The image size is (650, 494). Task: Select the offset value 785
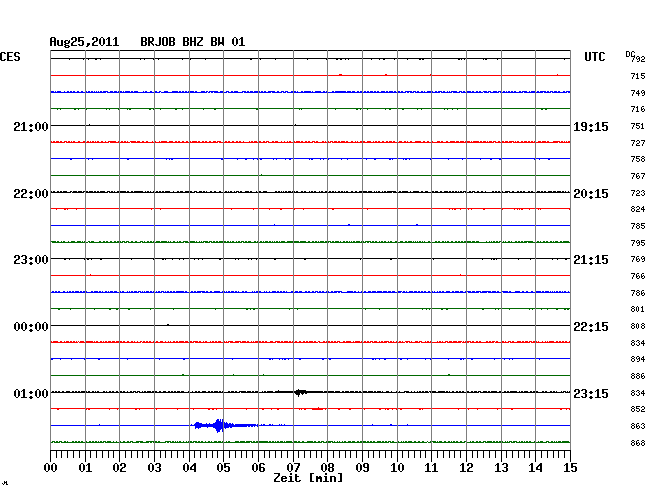(x=638, y=226)
